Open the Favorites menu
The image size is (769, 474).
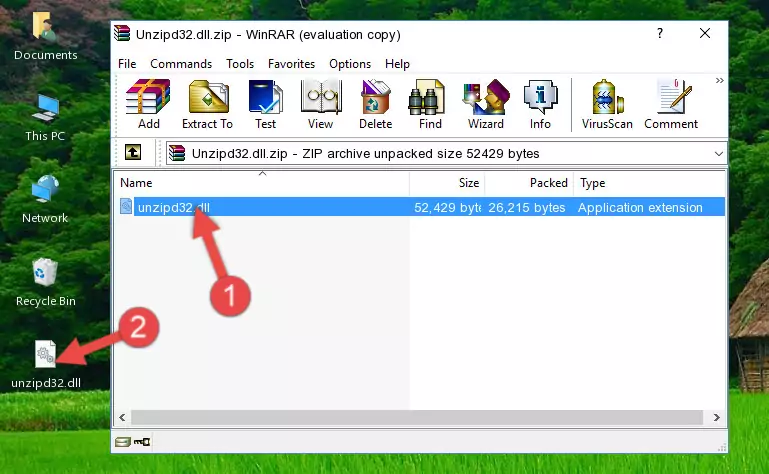click(291, 64)
